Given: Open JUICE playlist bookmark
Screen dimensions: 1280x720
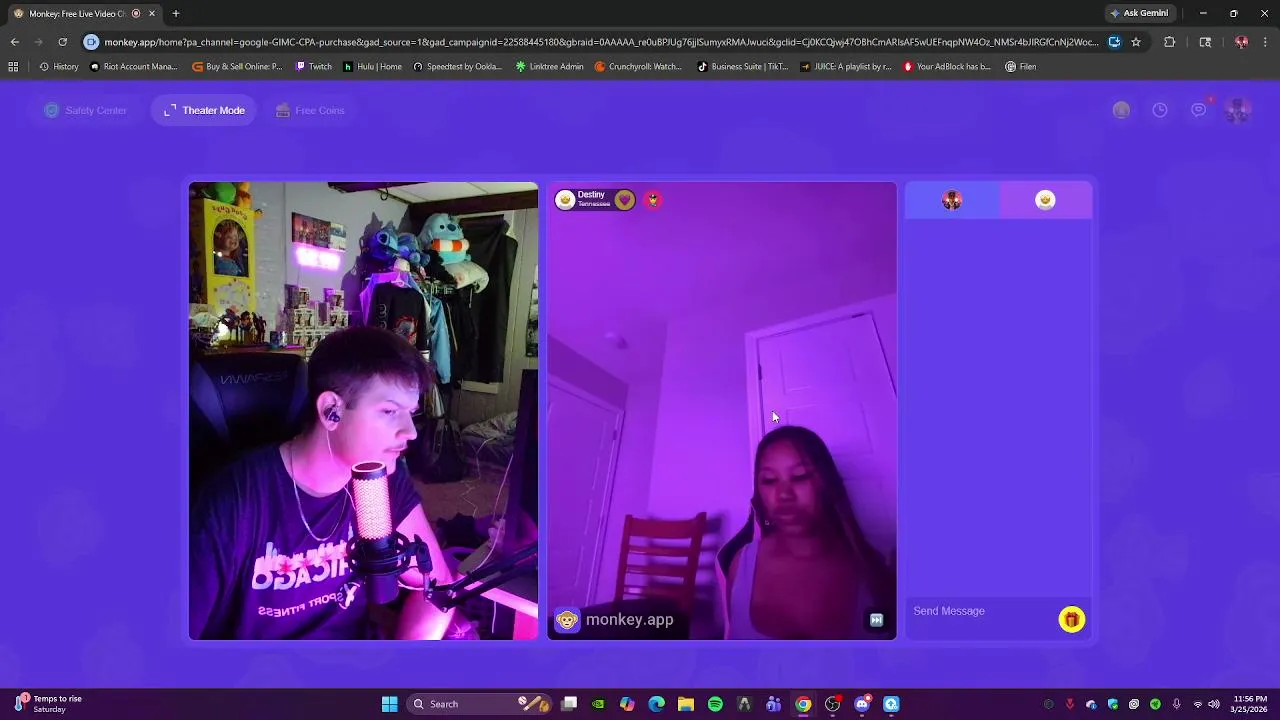Looking at the screenshot, I should click(x=846, y=67).
